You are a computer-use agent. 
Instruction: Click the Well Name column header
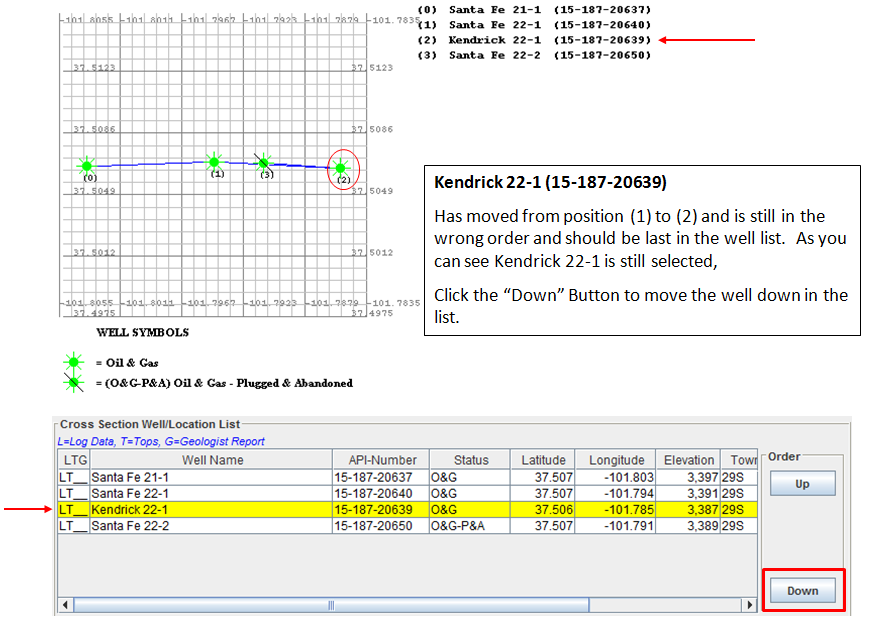[212, 460]
